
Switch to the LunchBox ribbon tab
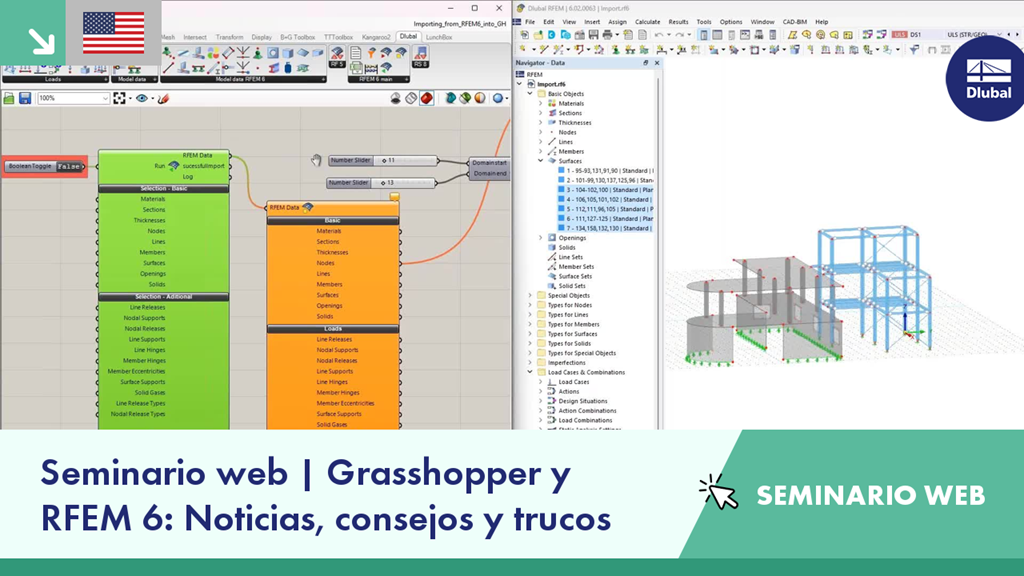439,37
